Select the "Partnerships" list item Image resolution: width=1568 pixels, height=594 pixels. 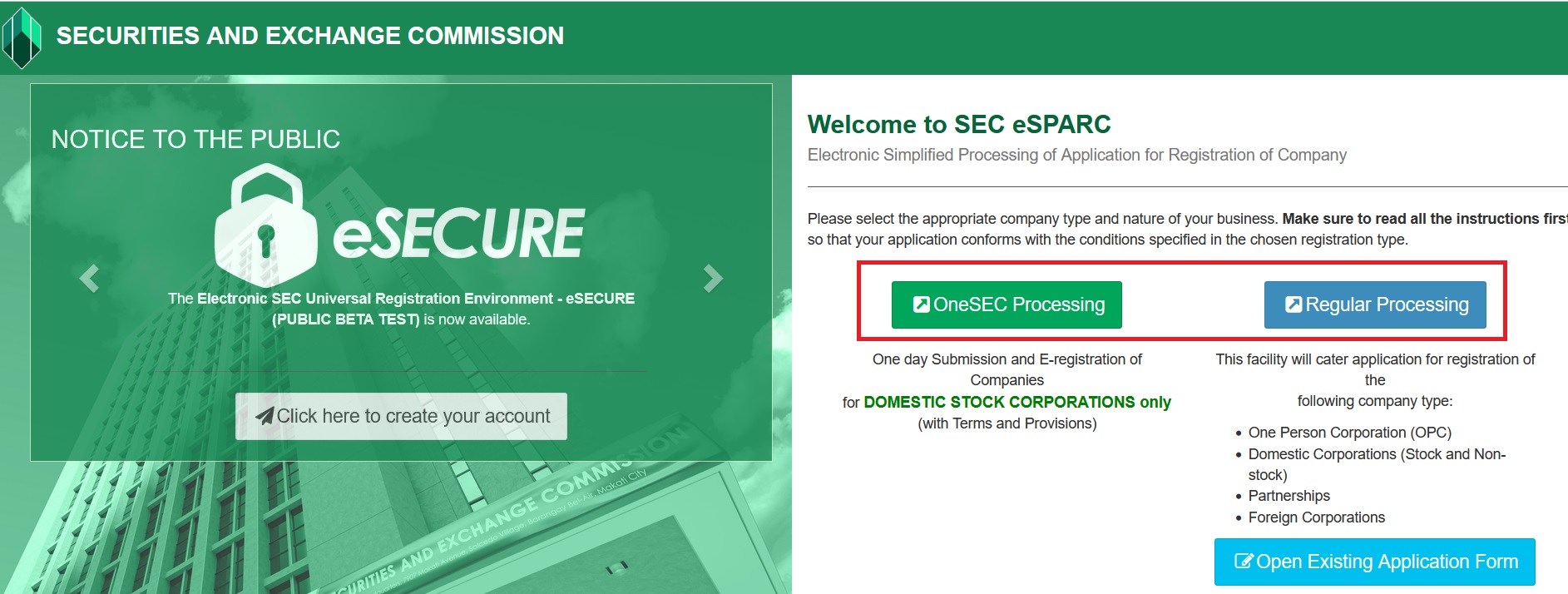pos(1289,496)
